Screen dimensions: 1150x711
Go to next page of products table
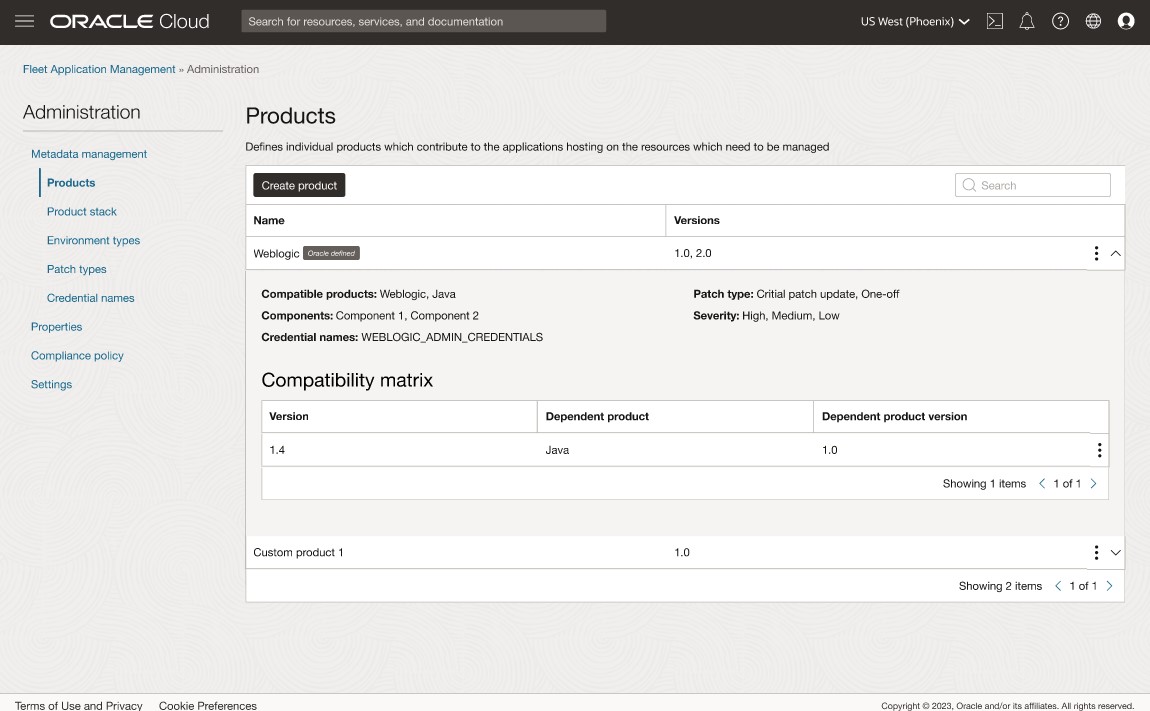click(1109, 586)
